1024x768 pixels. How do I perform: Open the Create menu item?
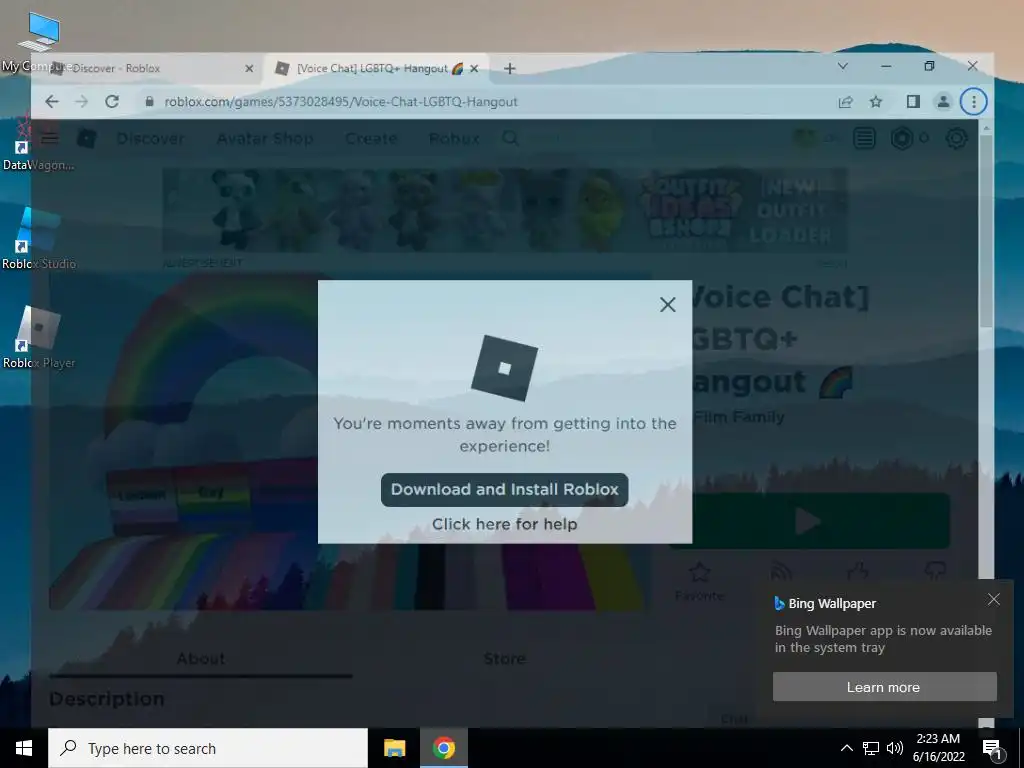tap(371, 139)
